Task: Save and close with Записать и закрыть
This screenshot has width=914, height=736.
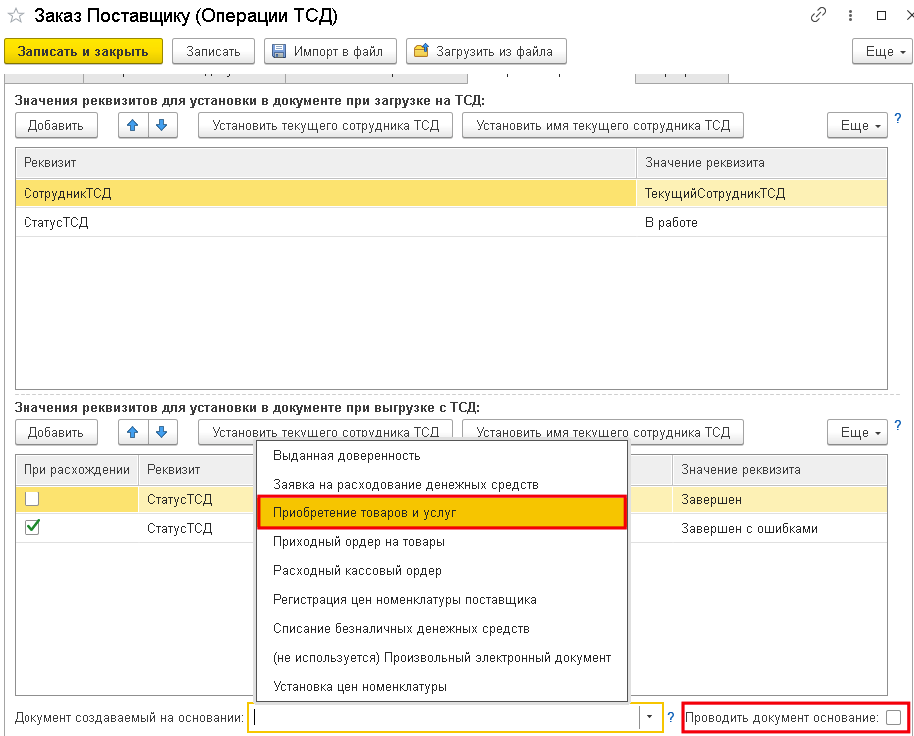Action: point(83,51)
